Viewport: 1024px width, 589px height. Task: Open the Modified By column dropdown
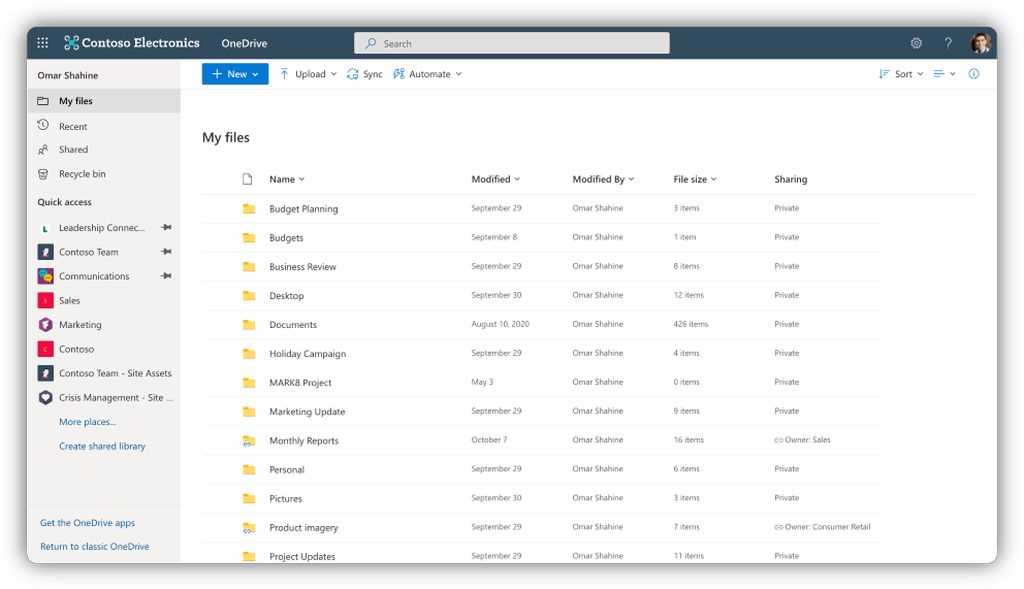[603, 179]
